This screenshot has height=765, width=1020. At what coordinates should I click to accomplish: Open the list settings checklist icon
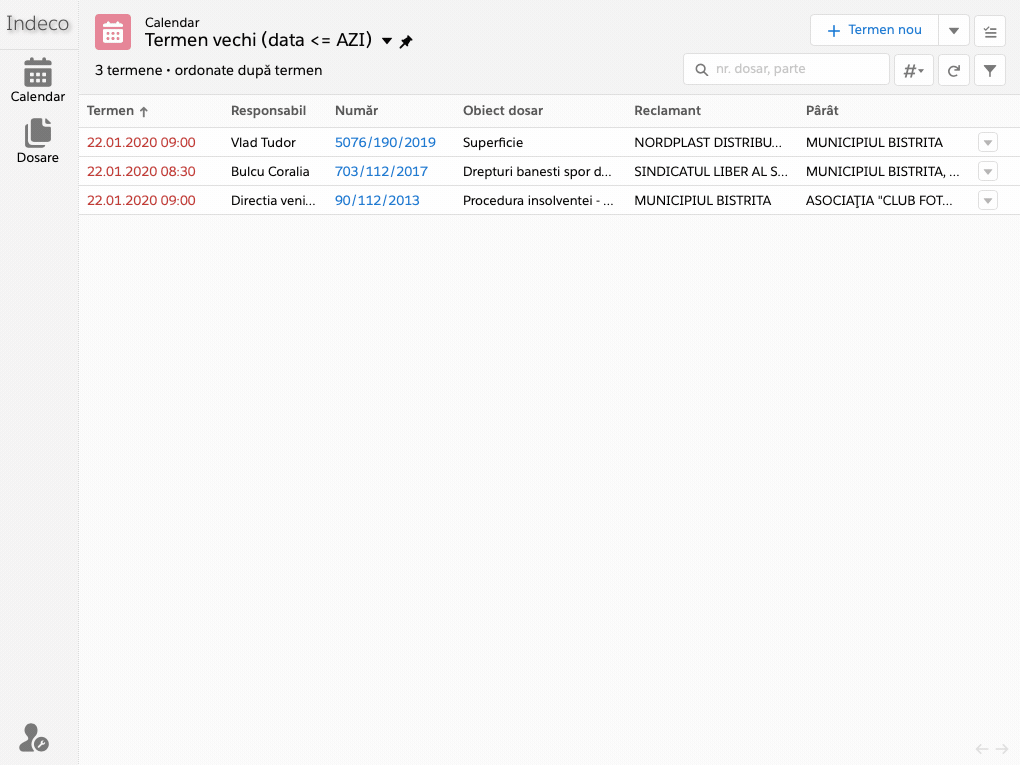point(989,31)
